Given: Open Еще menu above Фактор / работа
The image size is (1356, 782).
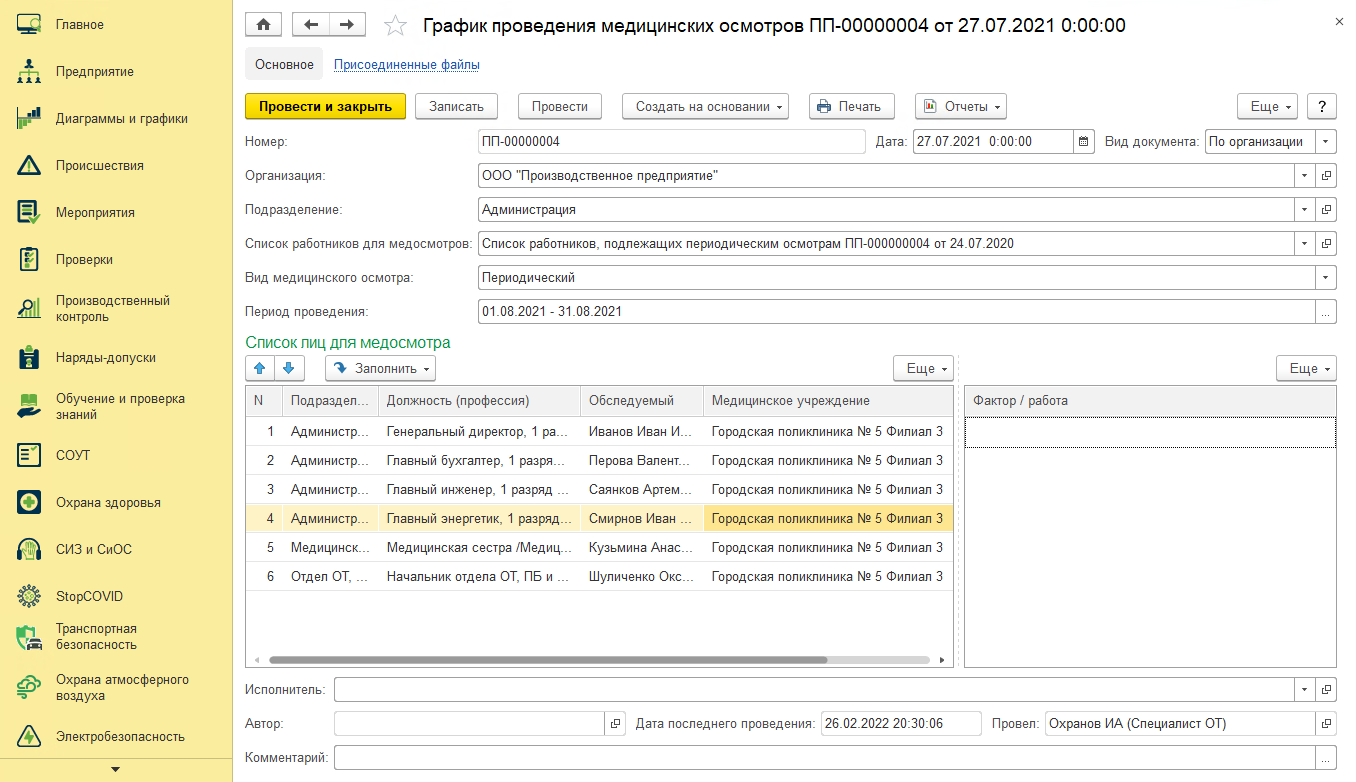Looking at the screenshot, I should (x=1306, y=368).
